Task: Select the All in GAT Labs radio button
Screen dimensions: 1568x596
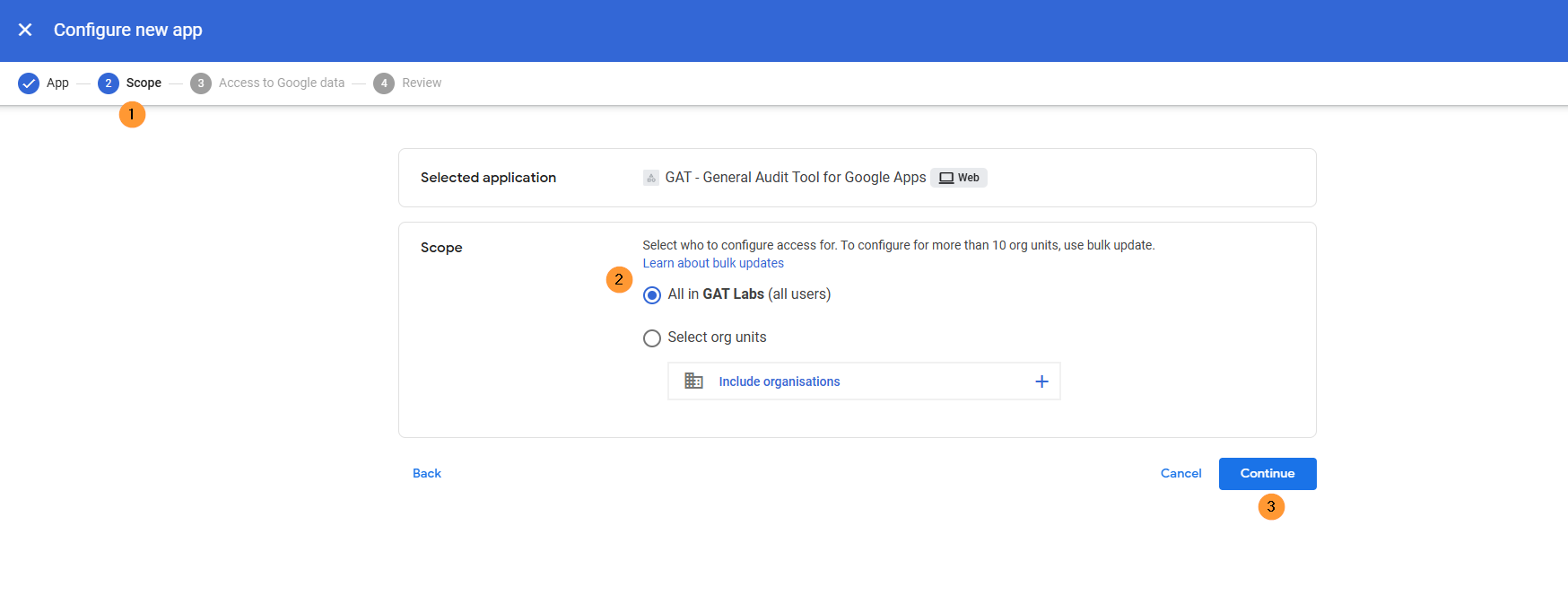Action: click(x=652, y=295)
